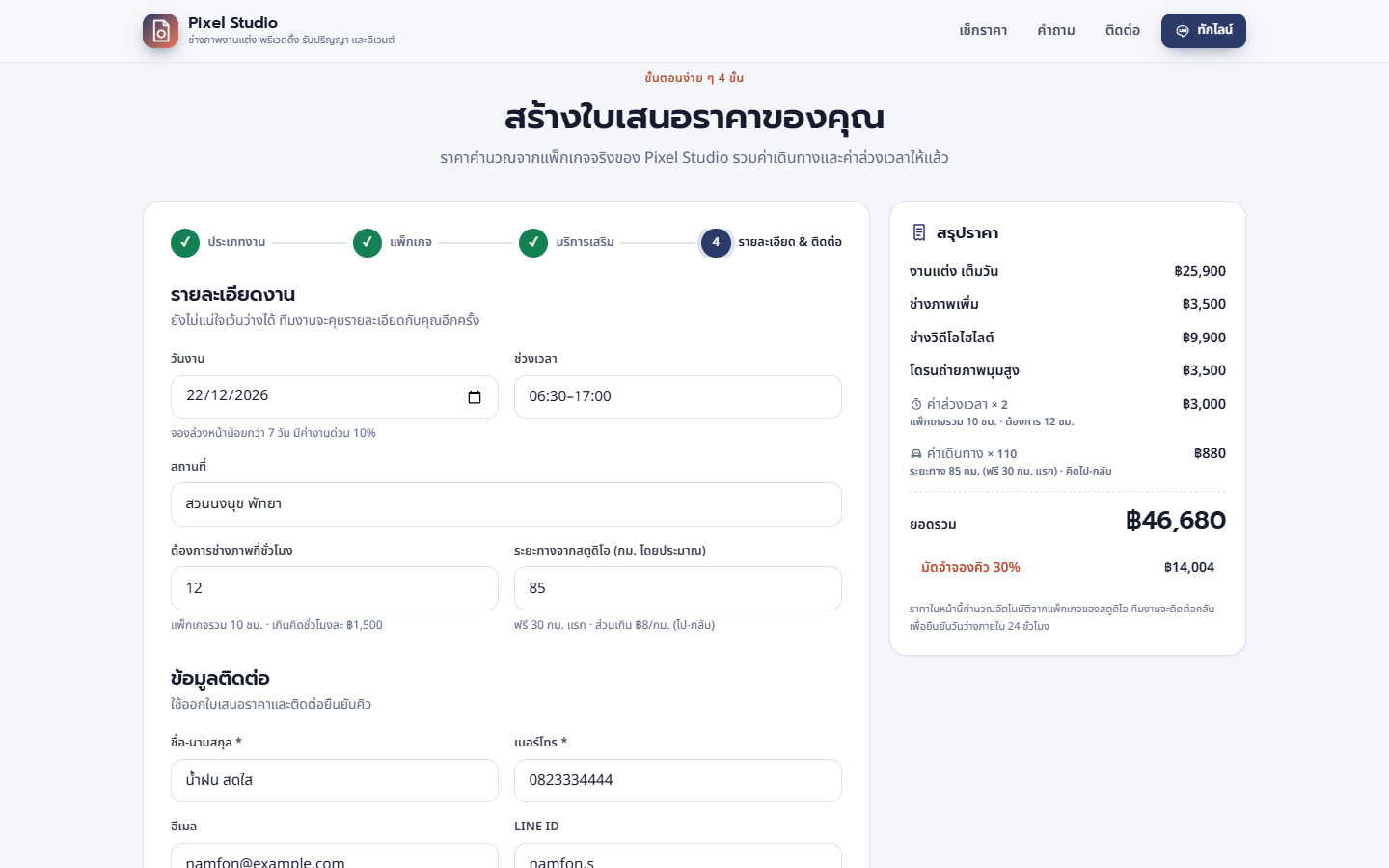1389x868 pixels.
Task: Open the date picker calendar icon
Action: click(x=475, y=397)
